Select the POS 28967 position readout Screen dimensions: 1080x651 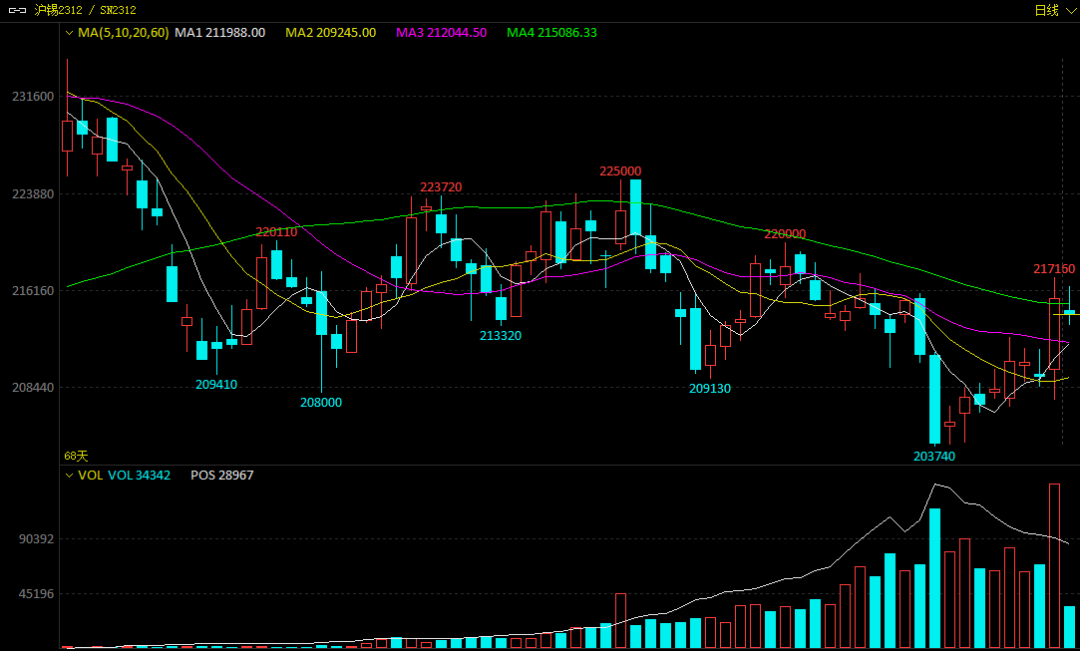222,475
